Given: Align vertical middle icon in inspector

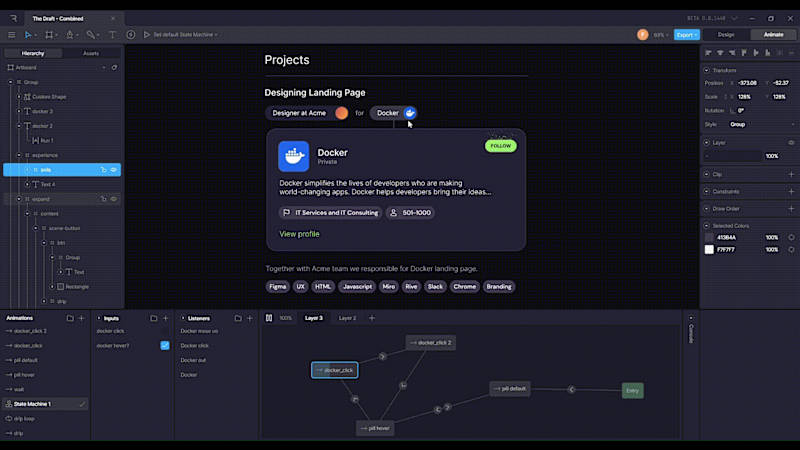Looking at the screenshot, I should [x=756, y=53].
